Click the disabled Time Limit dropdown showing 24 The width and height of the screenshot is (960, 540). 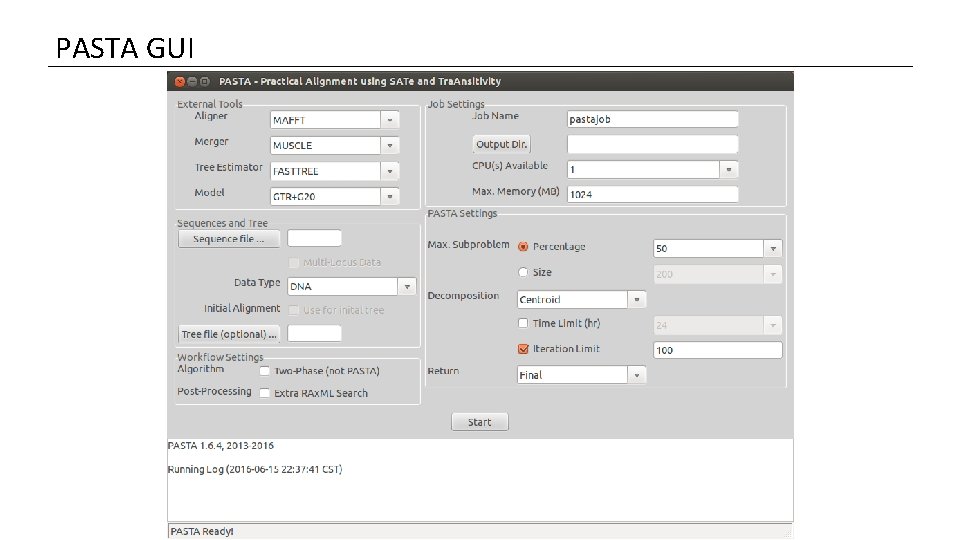tap(718, 325)
